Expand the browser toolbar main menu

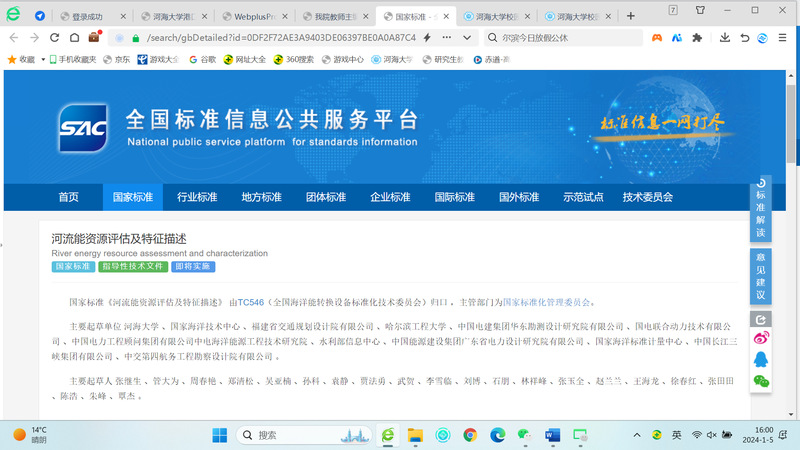(x=783, y=37)
